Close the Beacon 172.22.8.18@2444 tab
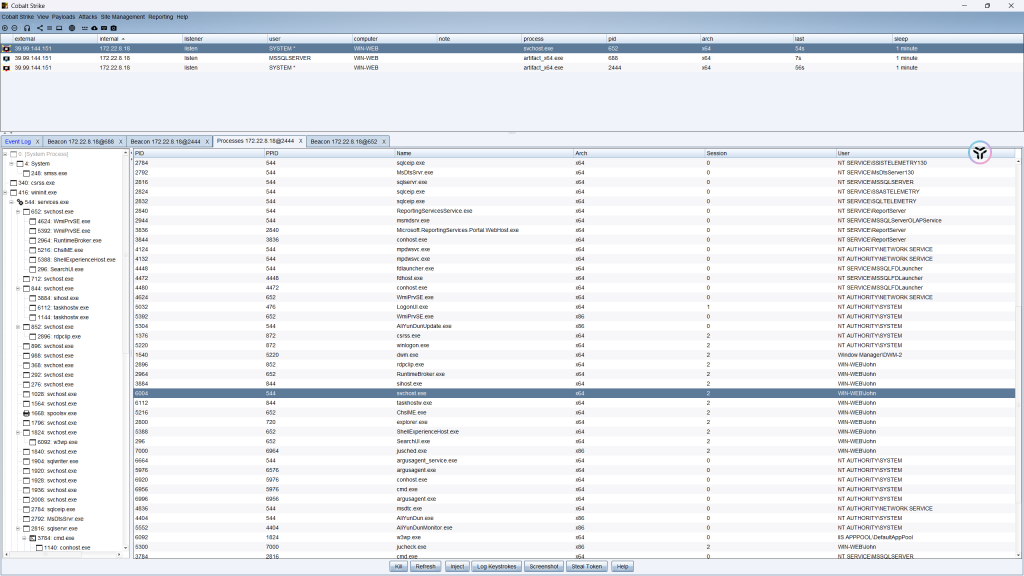 click(207, 142)
